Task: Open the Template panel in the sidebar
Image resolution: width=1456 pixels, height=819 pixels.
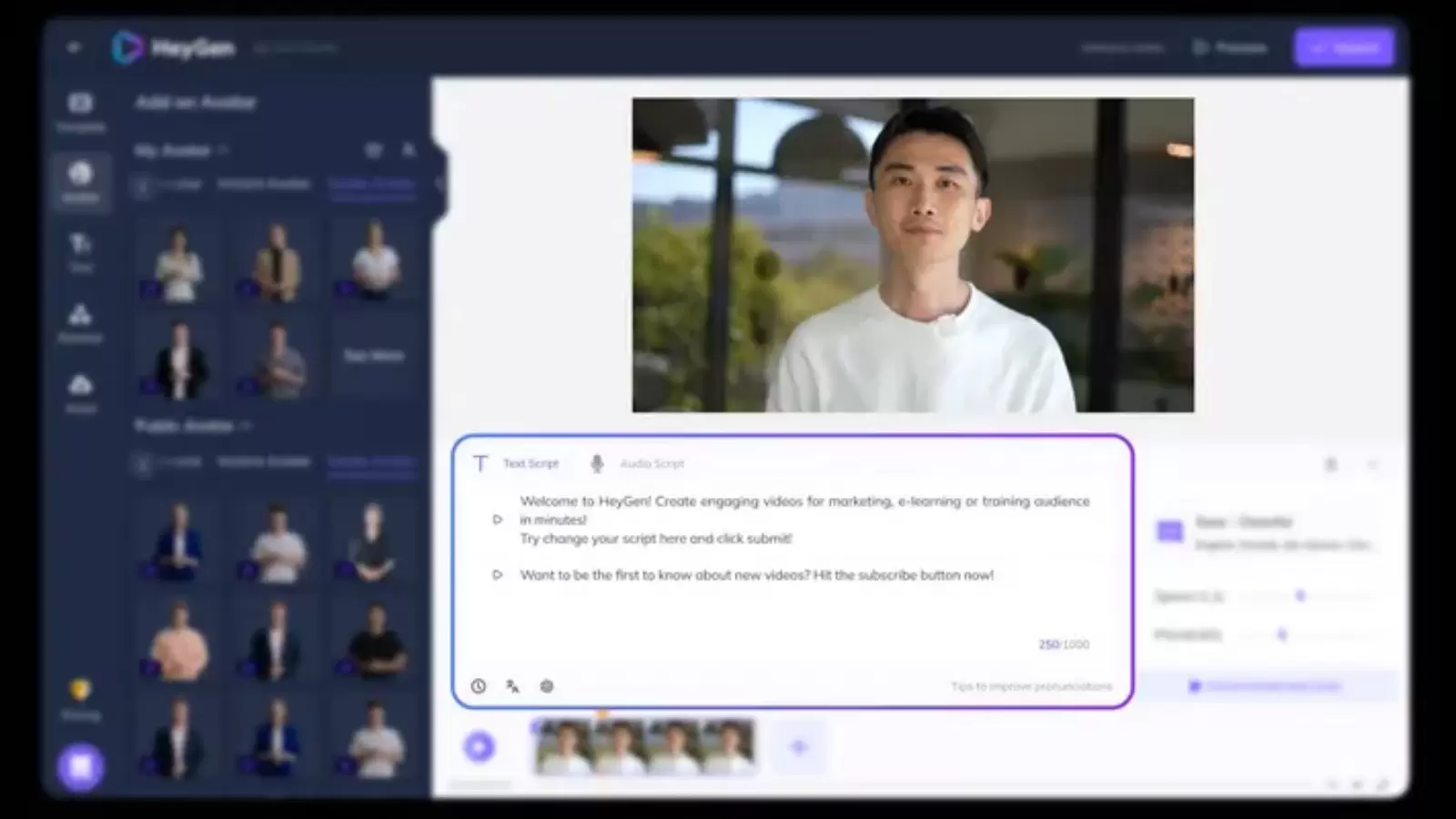Action: pos(80,111)
